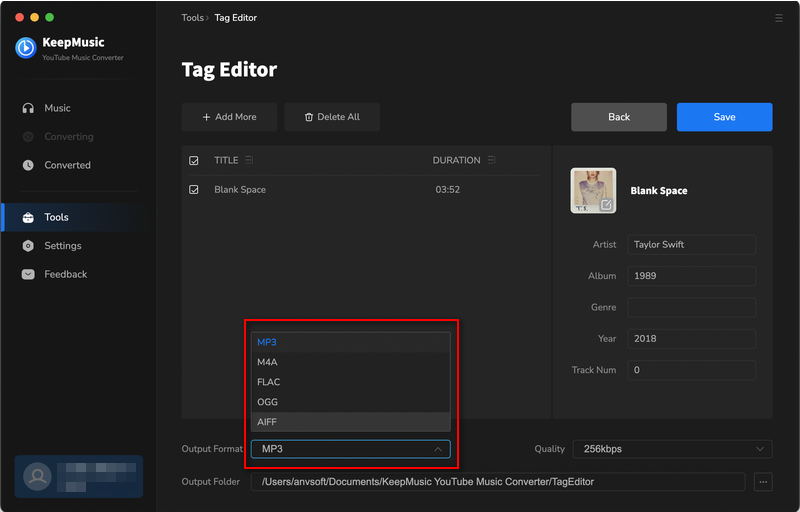Toggle the select-all checkbox in header

tap(194, 161)
